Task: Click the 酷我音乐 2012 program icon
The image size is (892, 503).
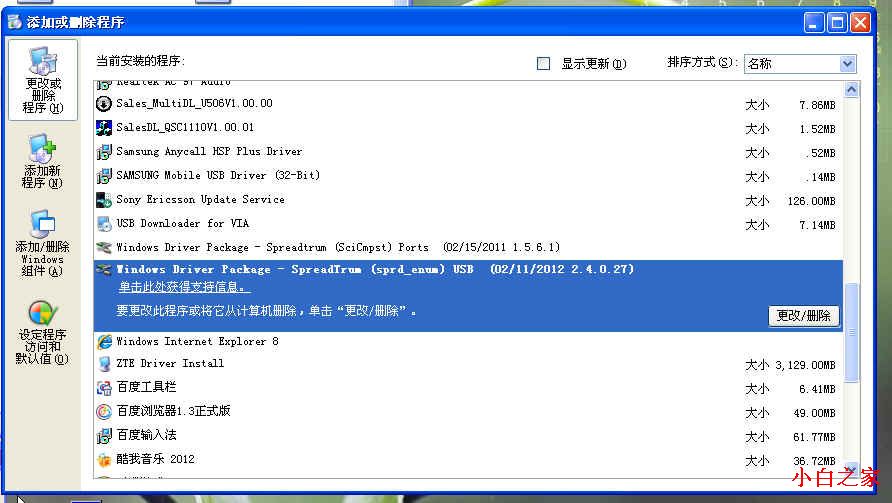Action: coord(104,459)
